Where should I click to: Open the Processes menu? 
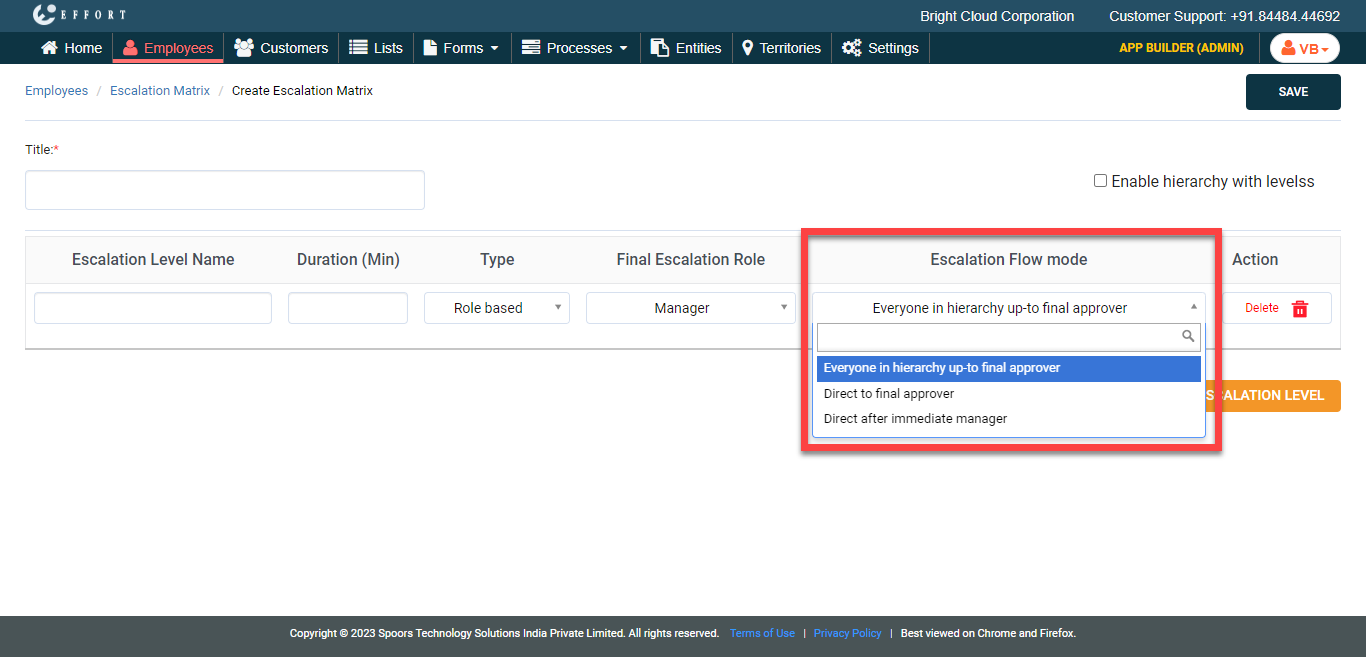coord(575,48)
